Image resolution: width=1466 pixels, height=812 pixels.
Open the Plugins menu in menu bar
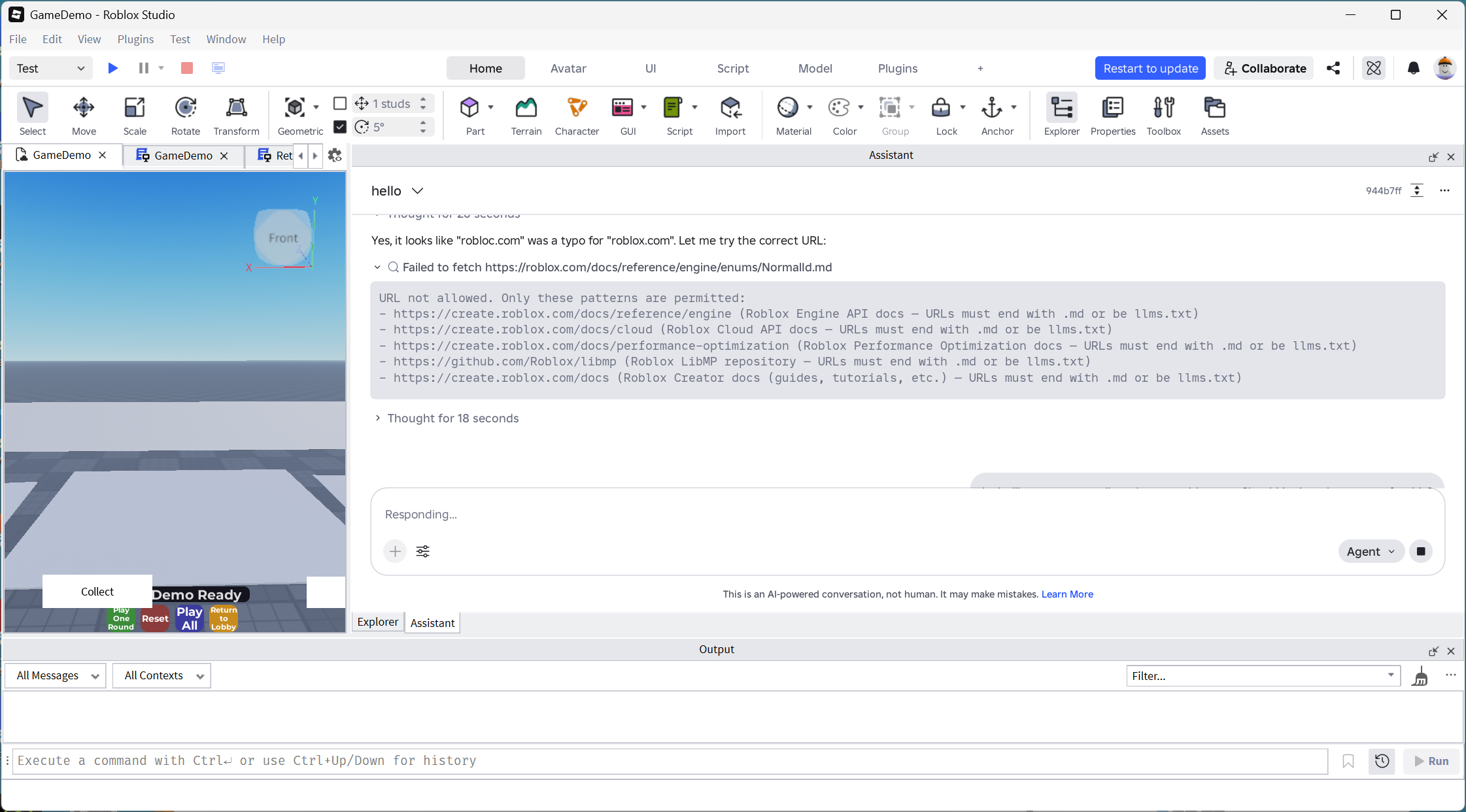click(135, 39)
